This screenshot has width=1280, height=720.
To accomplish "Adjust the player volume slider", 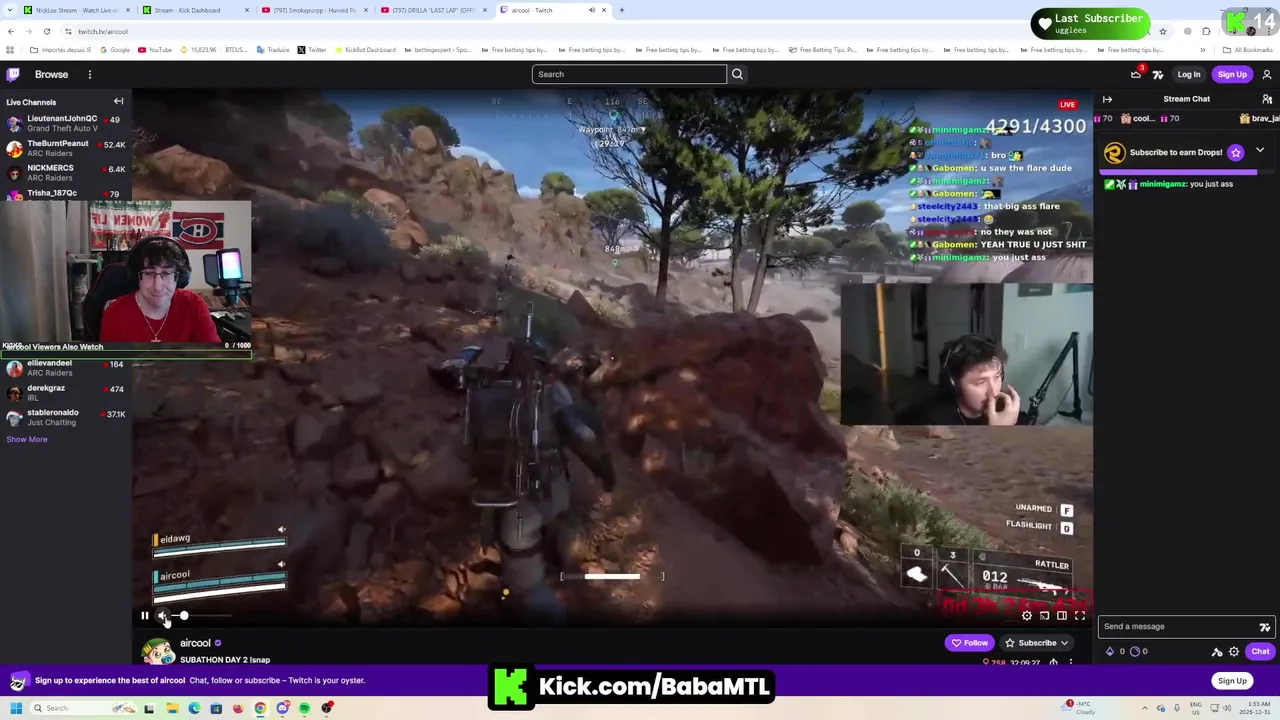I will click(x=203, y=616).
